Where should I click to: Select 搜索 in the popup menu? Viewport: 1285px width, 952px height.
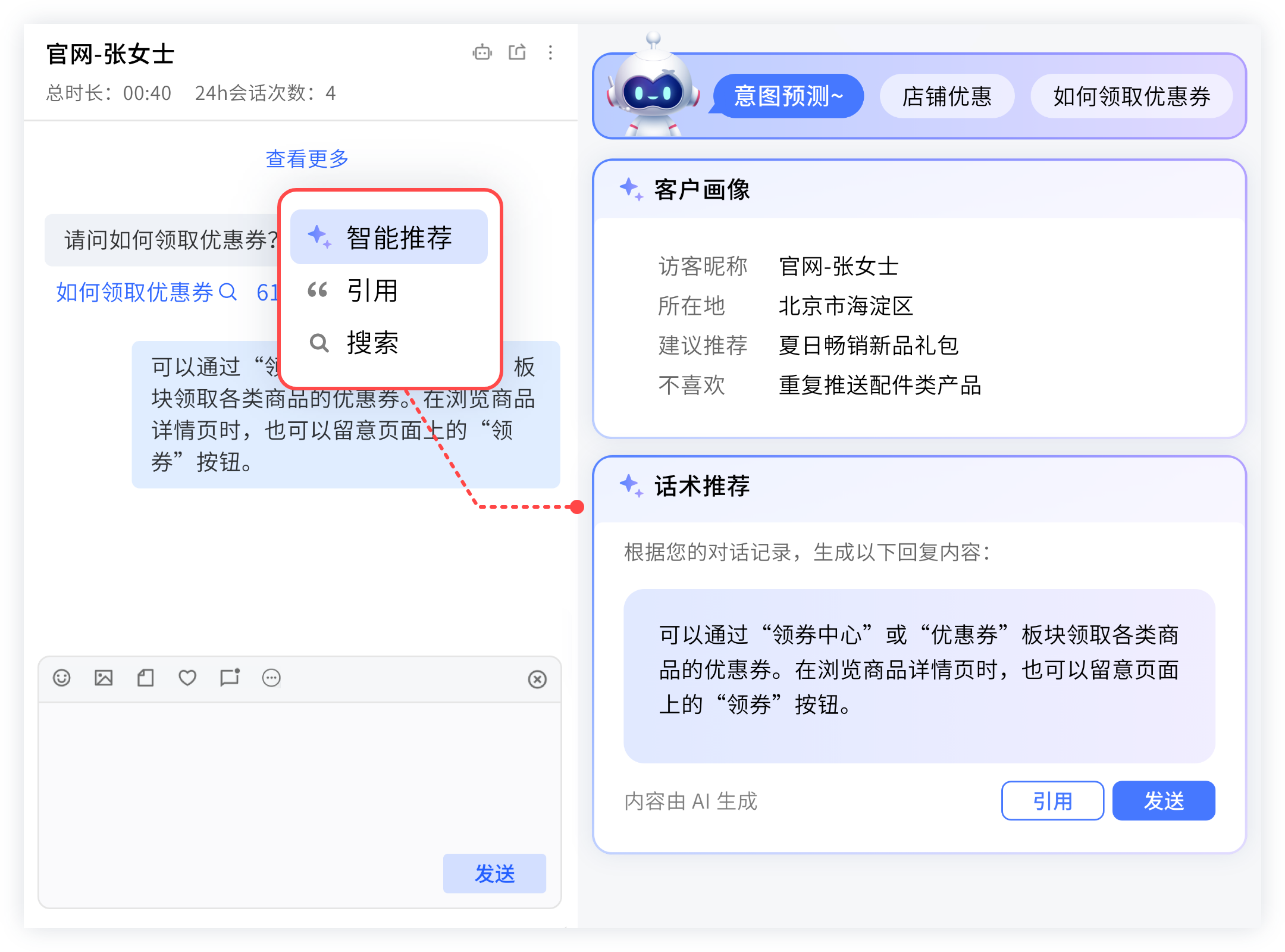372,343
